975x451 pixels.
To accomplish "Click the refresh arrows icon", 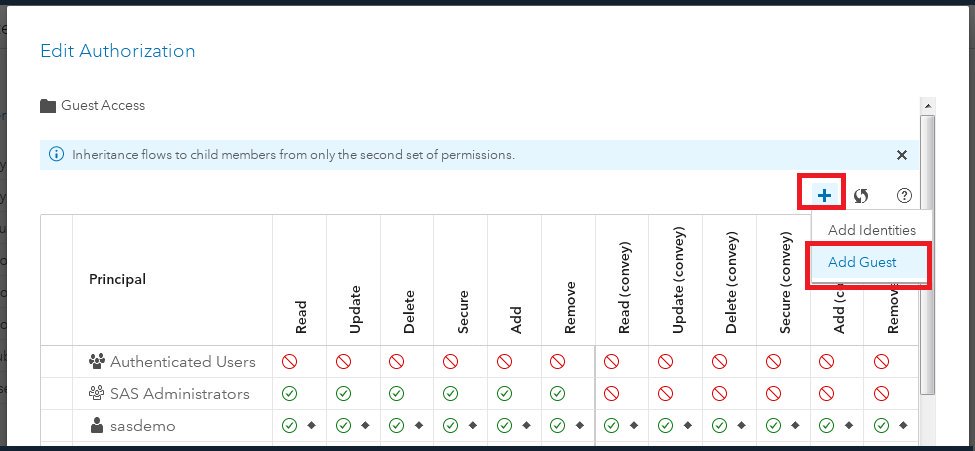I will point(861,196).
